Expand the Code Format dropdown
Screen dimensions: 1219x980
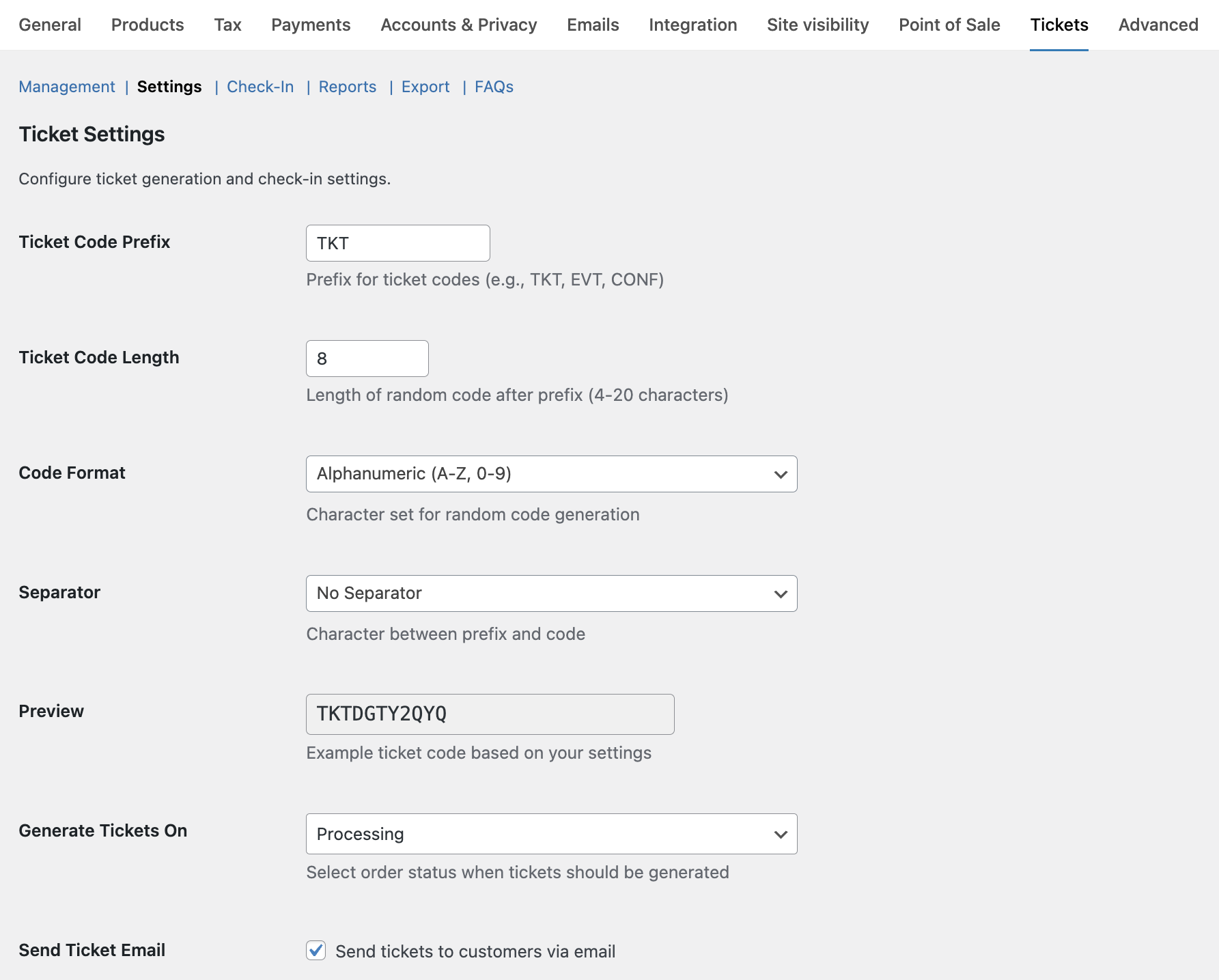551,474
